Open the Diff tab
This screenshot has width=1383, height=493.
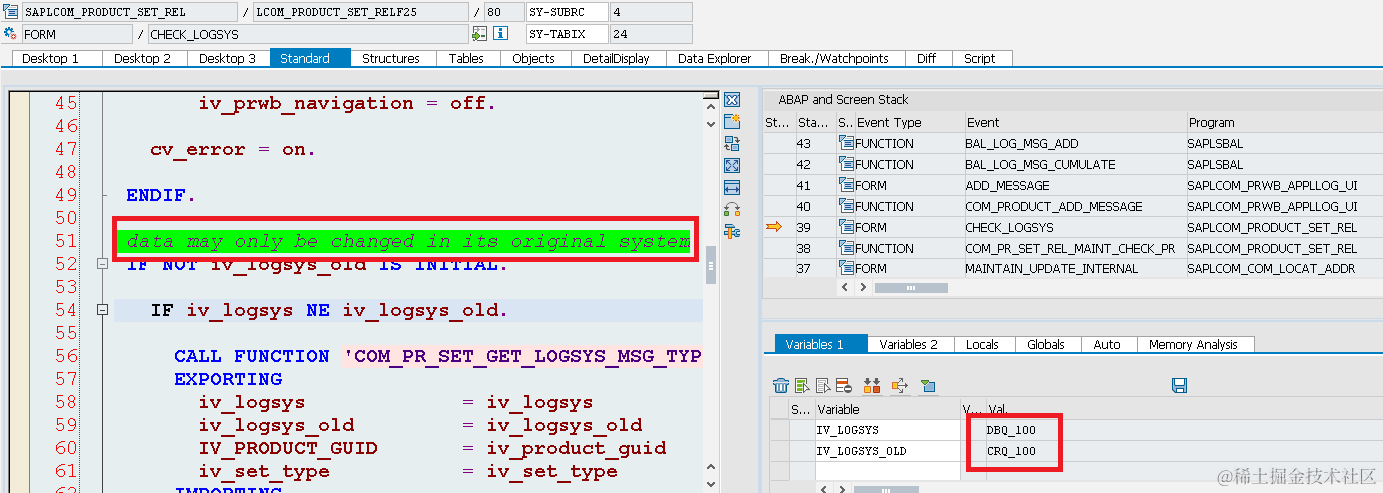point(926,58)
